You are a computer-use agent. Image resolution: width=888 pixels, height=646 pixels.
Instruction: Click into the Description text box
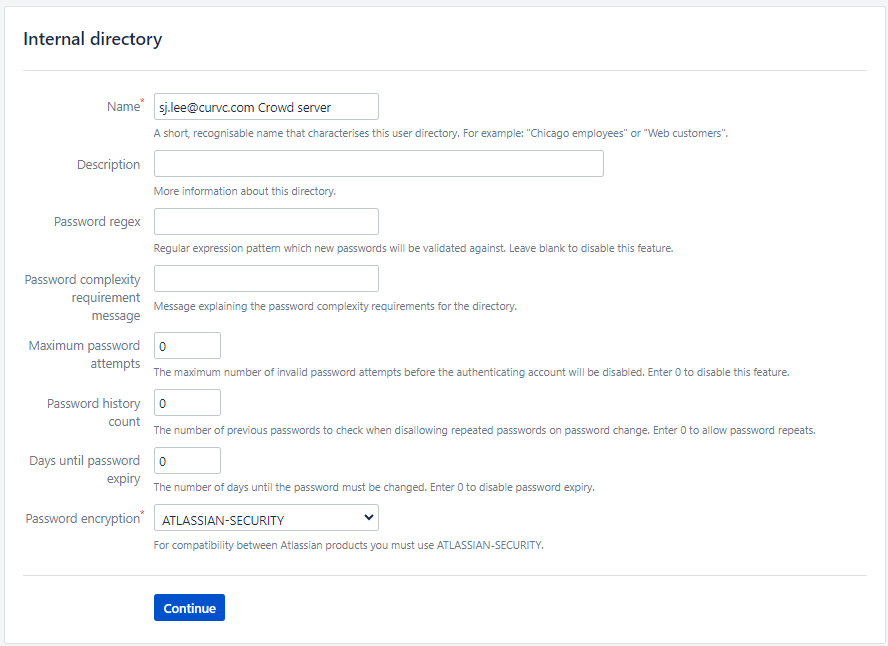coord(379,164)
